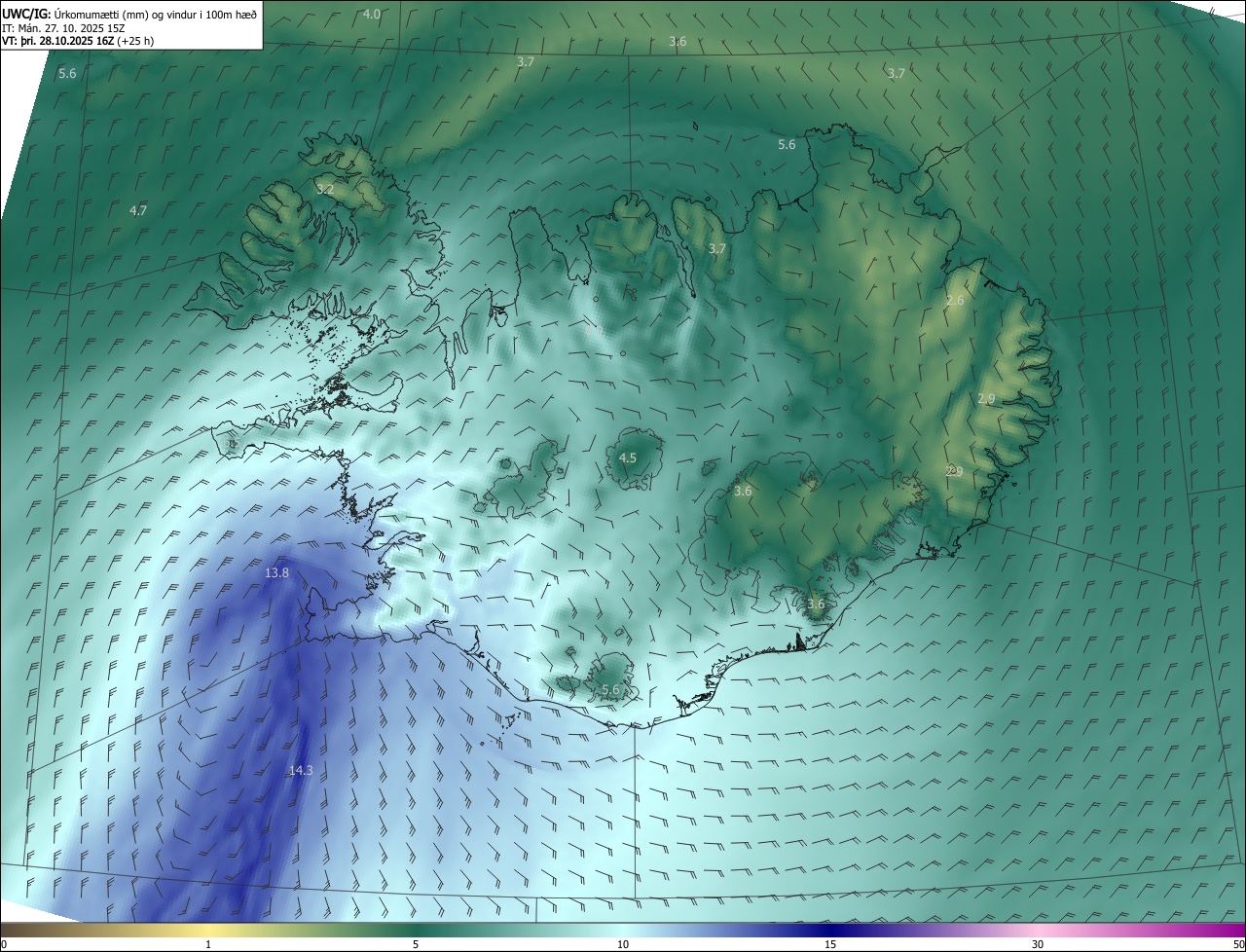Screen dimensions: 1246x952
Task: Click the '0' tick on the colour scale
Action: [x=4, y=944]
